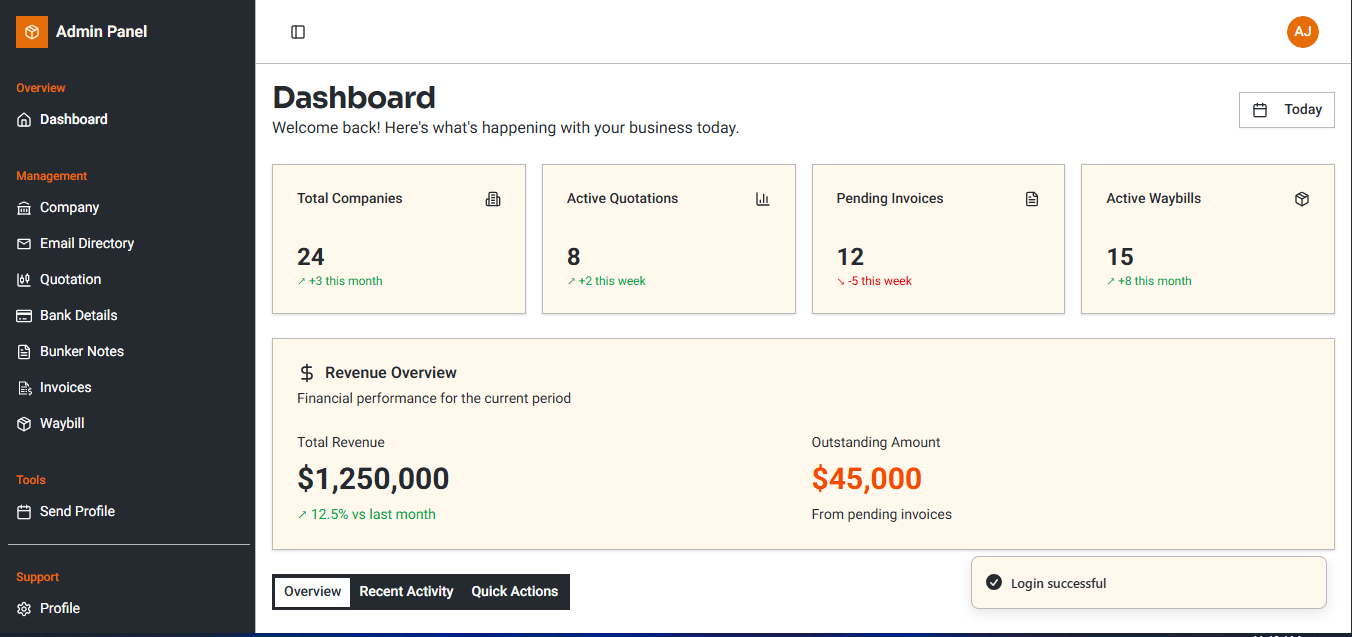
Task: Click the Send Profile tool
Action: 77,511
